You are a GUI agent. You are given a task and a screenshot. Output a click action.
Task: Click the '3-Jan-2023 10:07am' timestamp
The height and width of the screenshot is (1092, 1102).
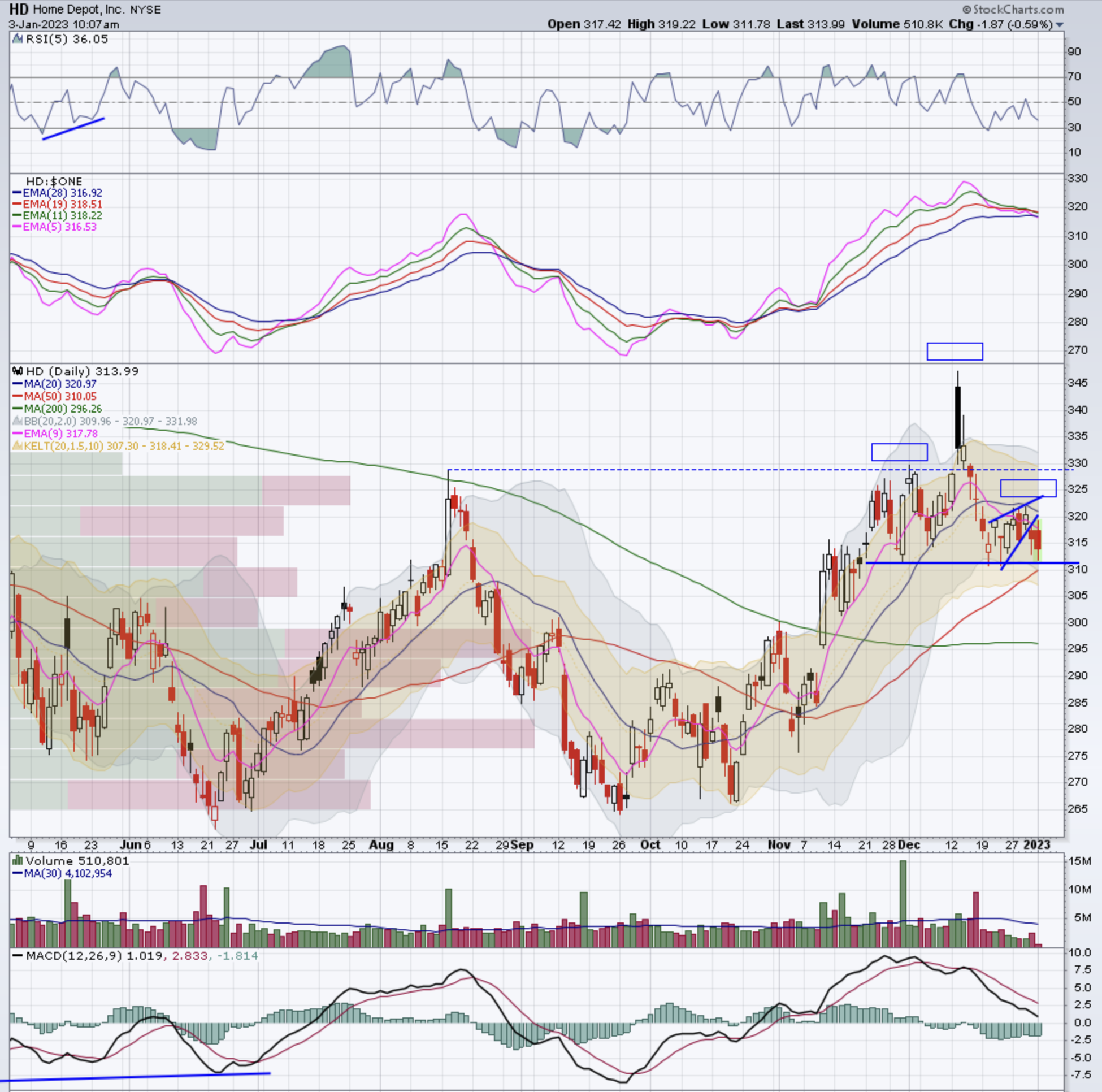point(64,24)
